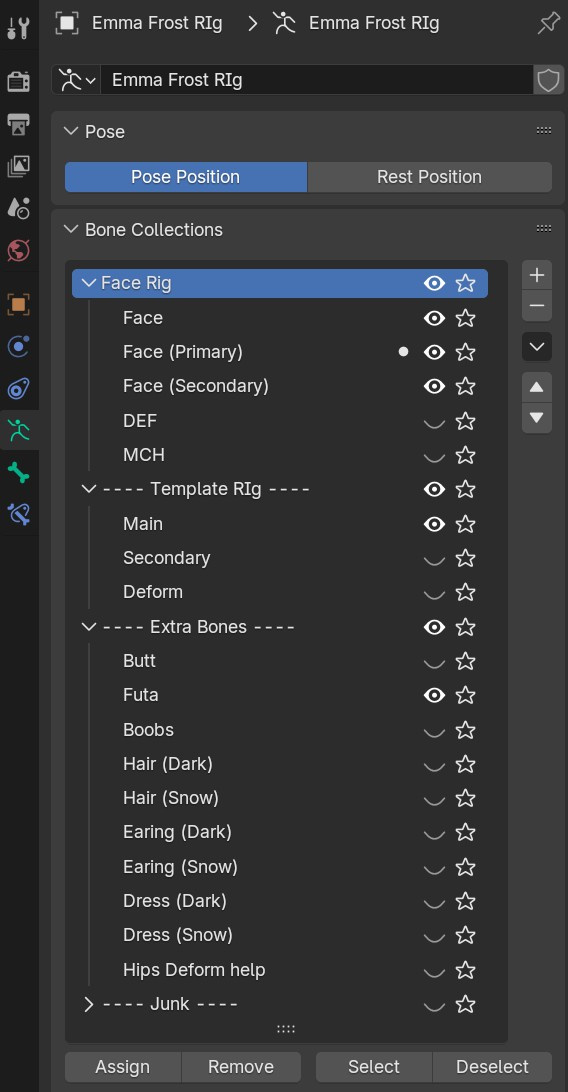
Task: Select Rest Position
Action: click(x=429, y=177)
